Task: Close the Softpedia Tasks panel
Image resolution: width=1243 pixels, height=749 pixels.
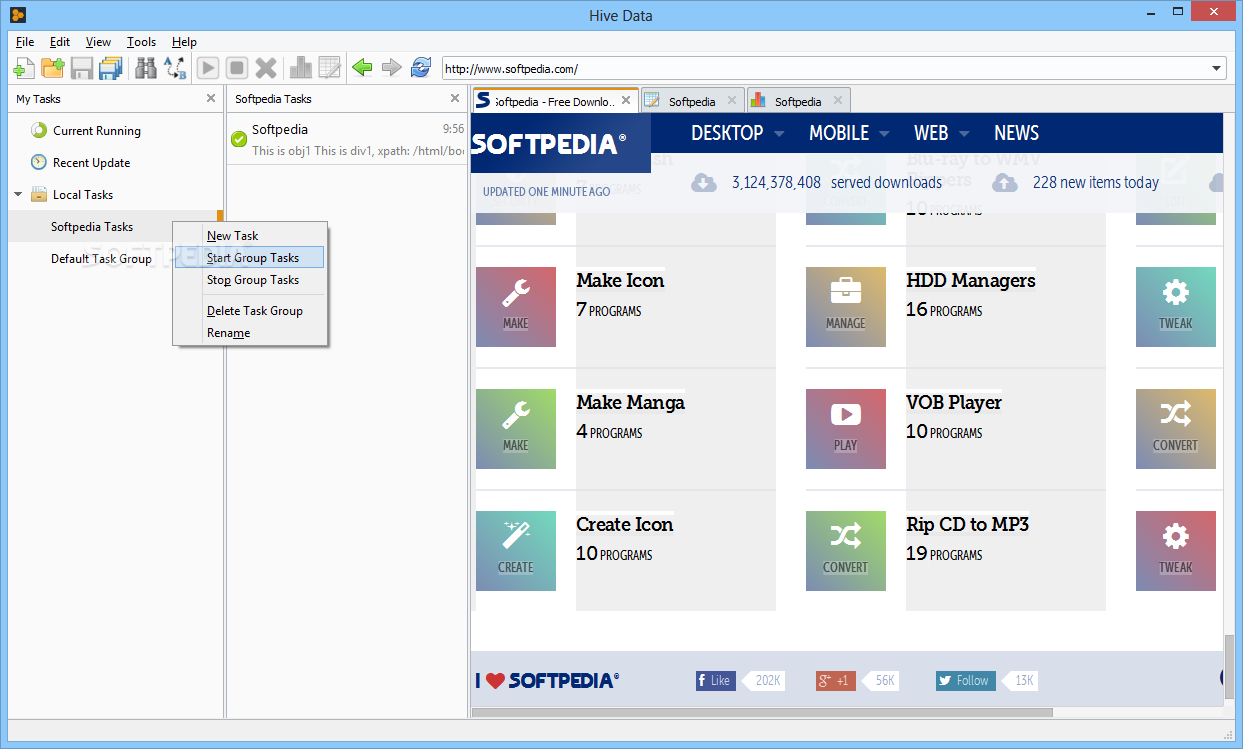Action: click(455, 98)
